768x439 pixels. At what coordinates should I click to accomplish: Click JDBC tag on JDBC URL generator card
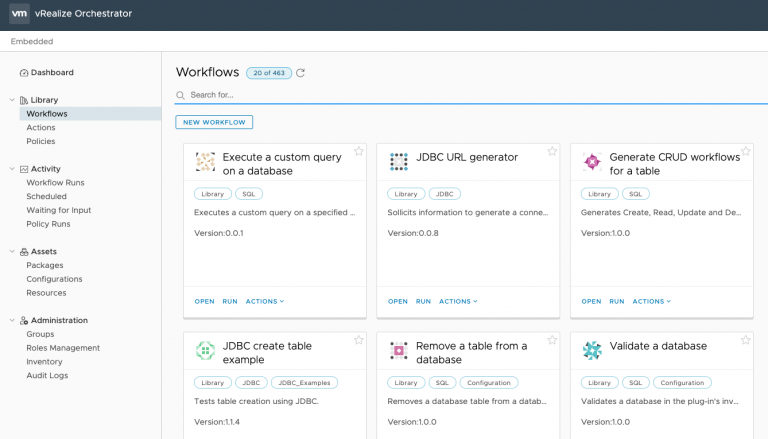point(445,194)
